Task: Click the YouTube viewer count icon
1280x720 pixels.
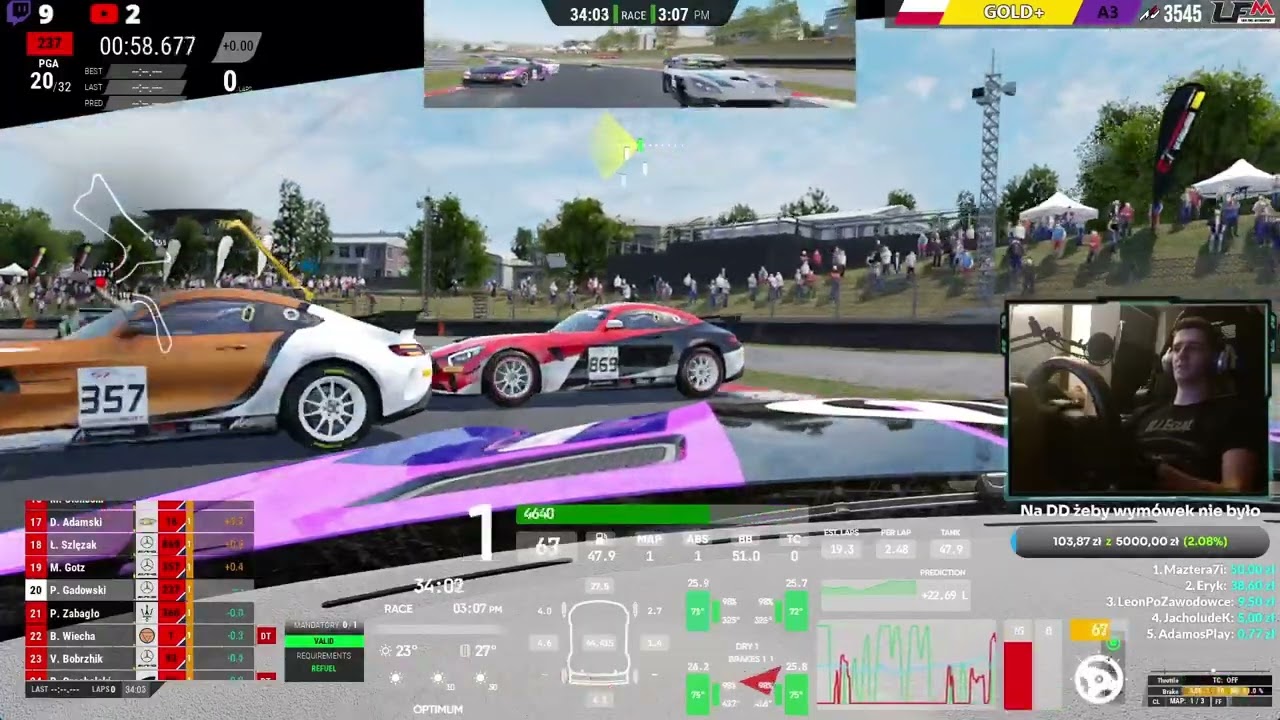Action: [x=104, y=14]
